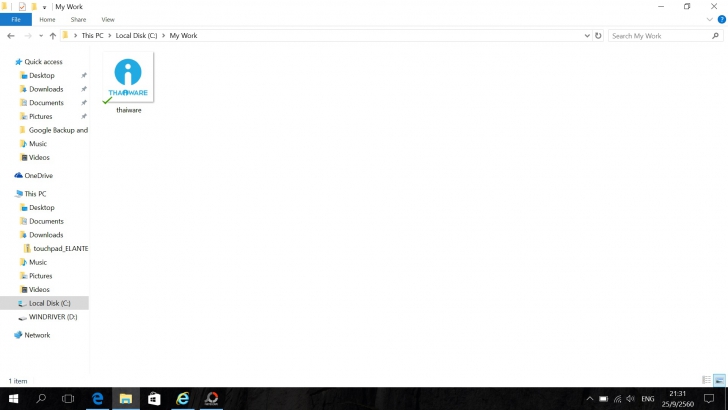
Task: Click the File Explorer taskbar icon
Action: point(126,398)
